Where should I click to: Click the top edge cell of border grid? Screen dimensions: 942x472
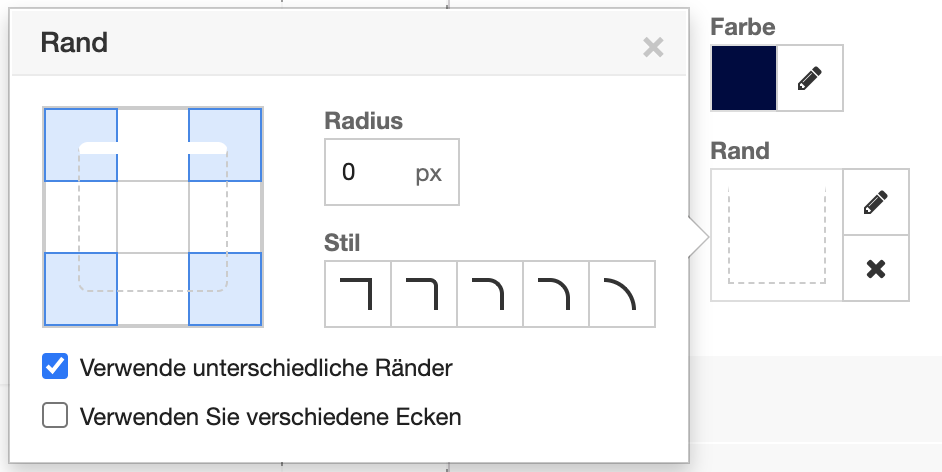click(153, 144)
